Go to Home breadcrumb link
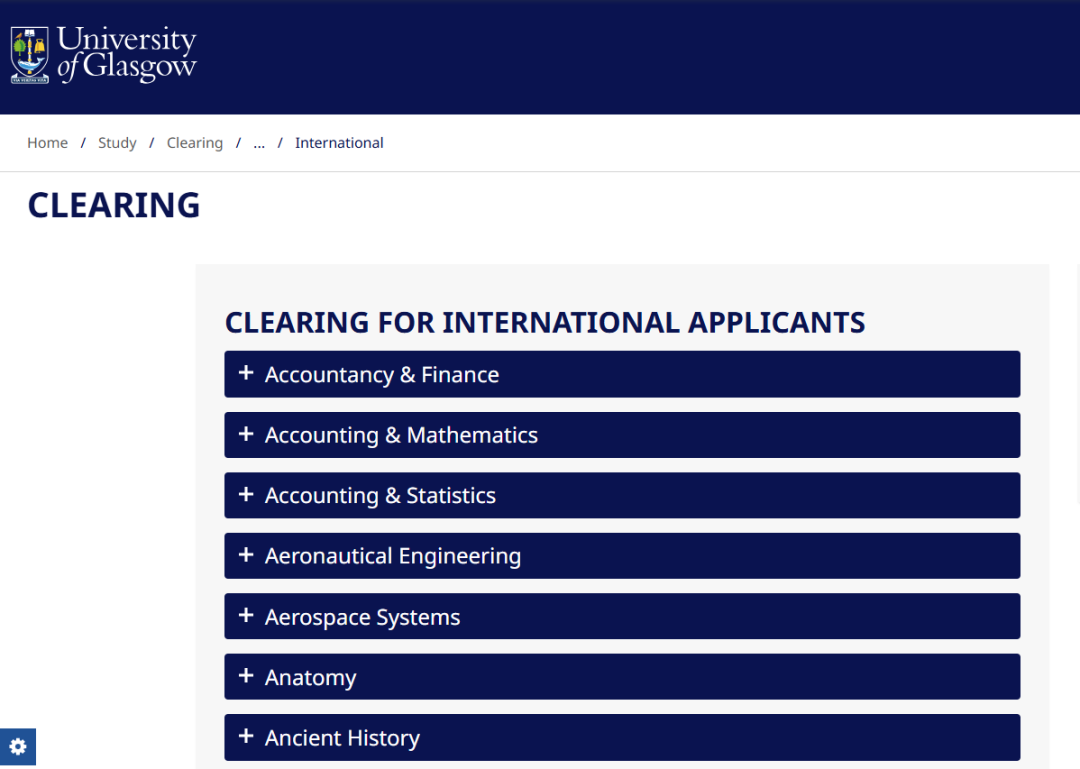Viewport: 1080px width, 769px height. pos(48,143)
